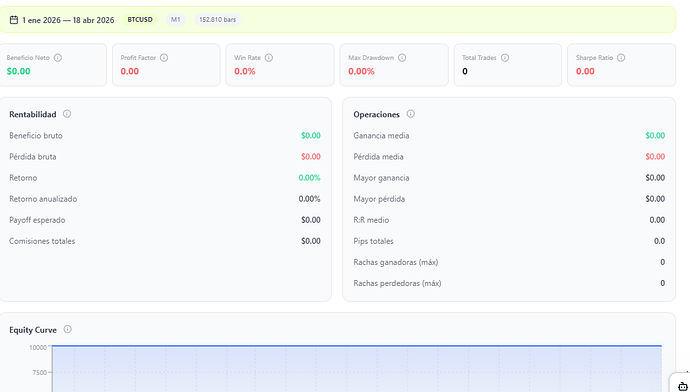690x392 pixels.
Task: Click the calendar icon beside the date range
Action: [x=14, y=20]
